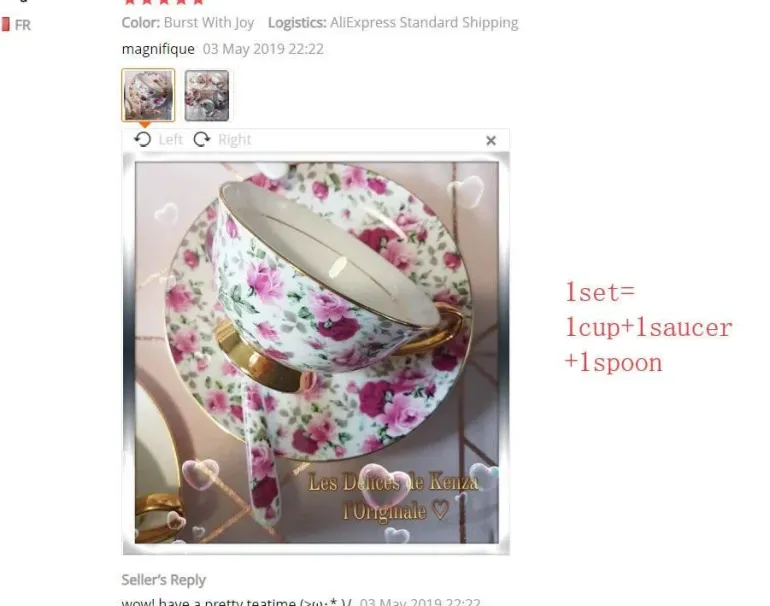Click the FR country label
Screen dimensions: 770x606
pos(23,25)
